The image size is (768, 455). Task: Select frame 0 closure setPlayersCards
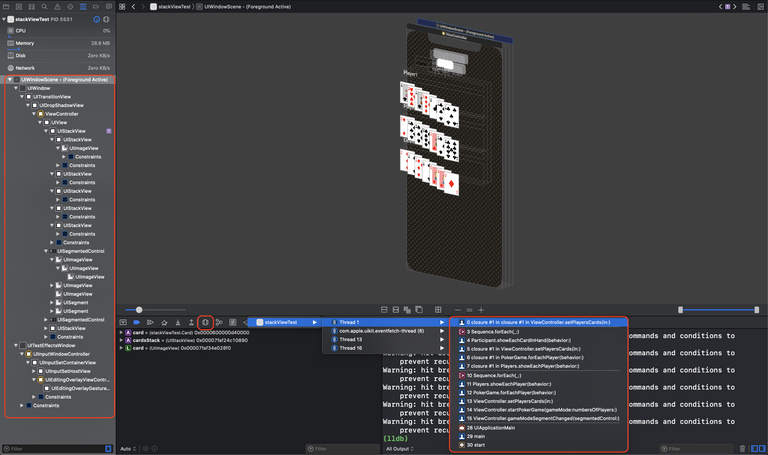click(539, 322)
